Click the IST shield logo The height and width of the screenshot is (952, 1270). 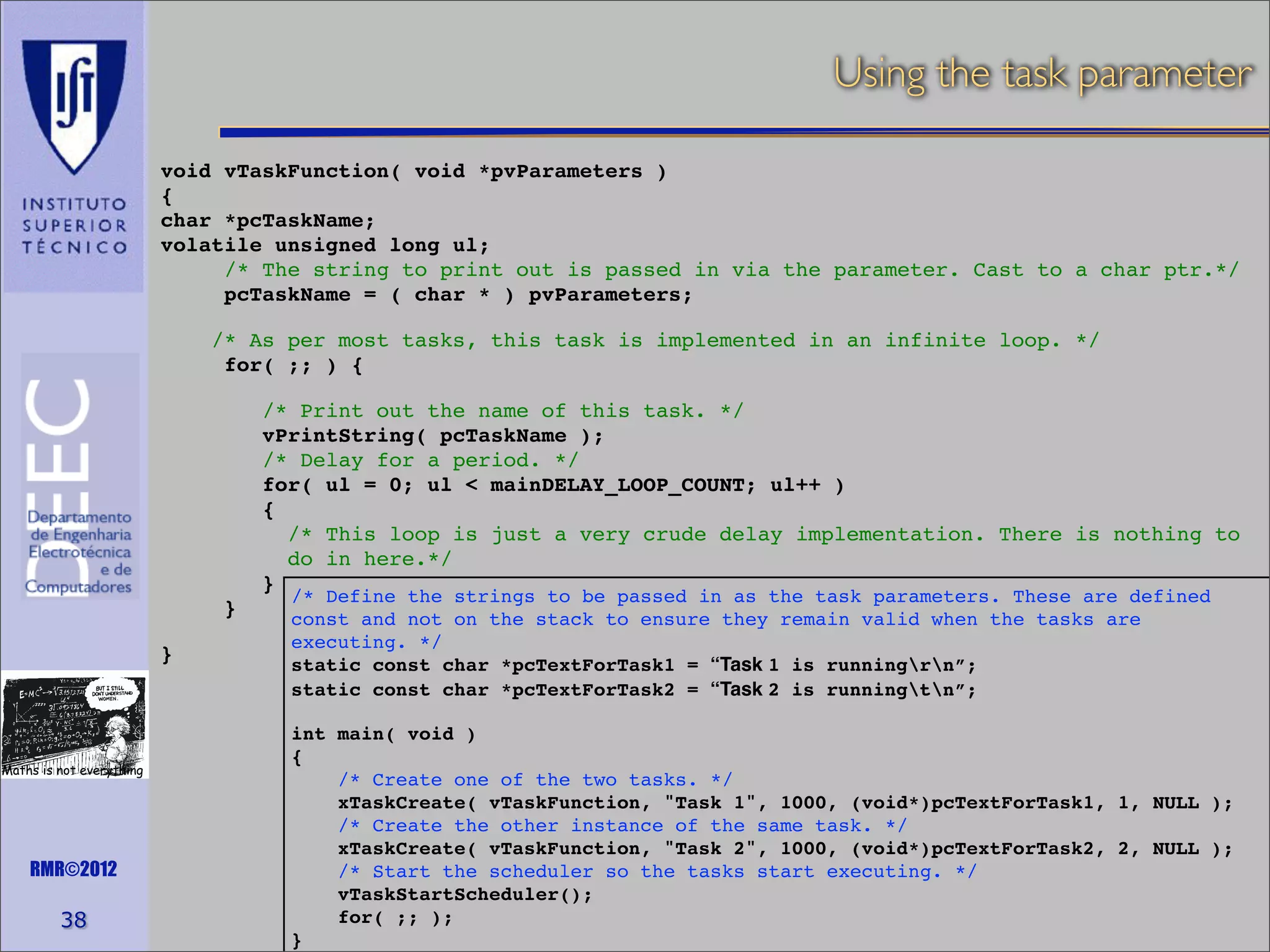[x=74, y=107]
